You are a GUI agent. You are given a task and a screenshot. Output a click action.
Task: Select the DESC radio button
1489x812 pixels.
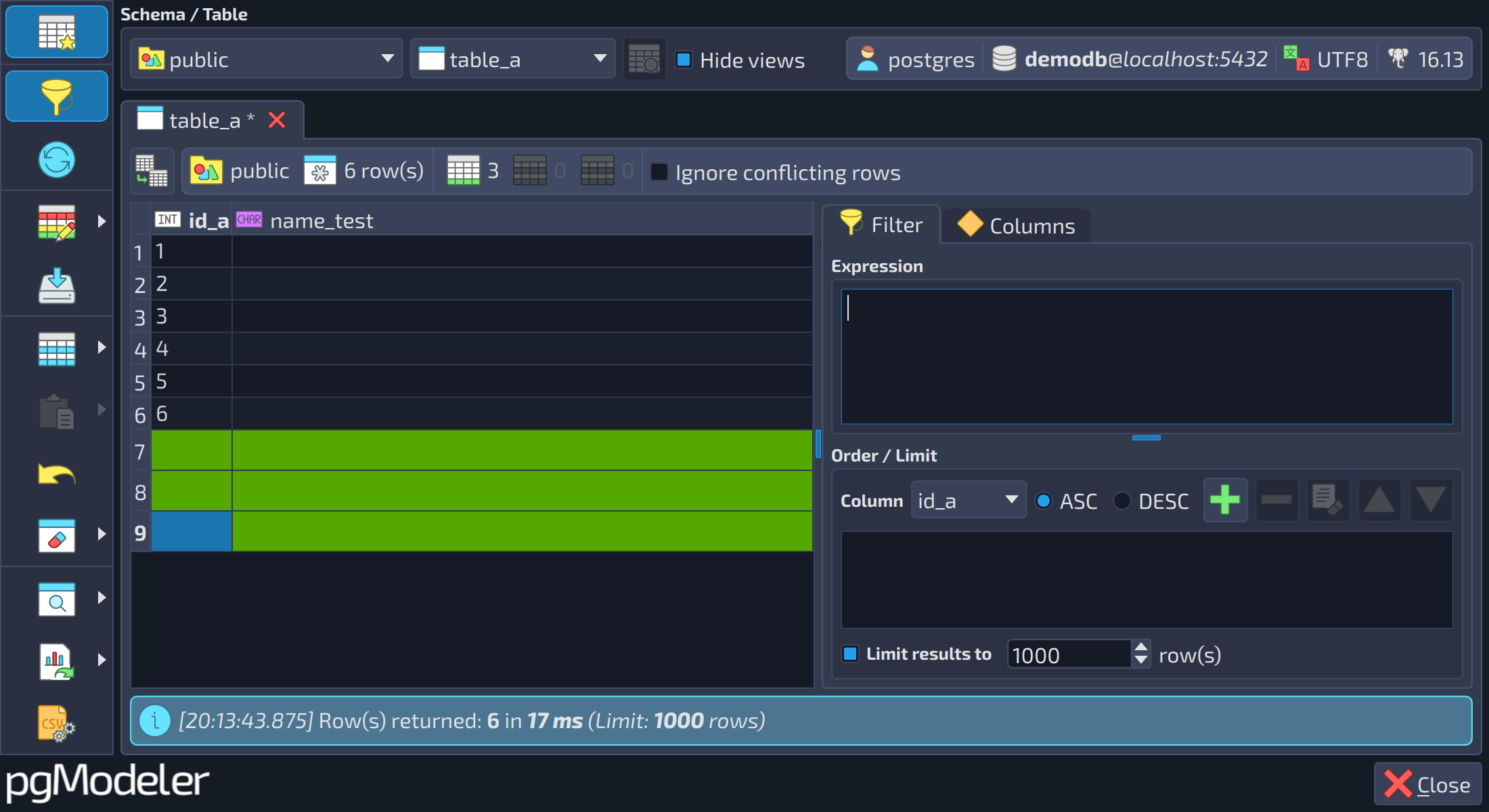pyautogui.click(x=1122, y=501)
